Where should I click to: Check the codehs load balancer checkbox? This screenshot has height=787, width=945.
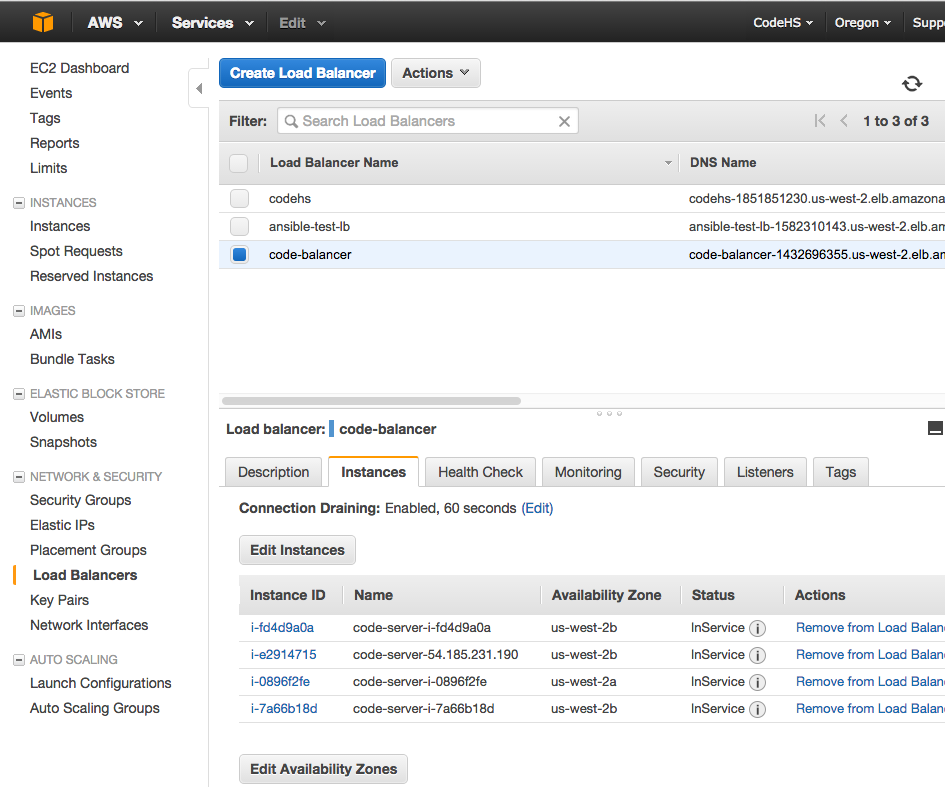[239, 198]
